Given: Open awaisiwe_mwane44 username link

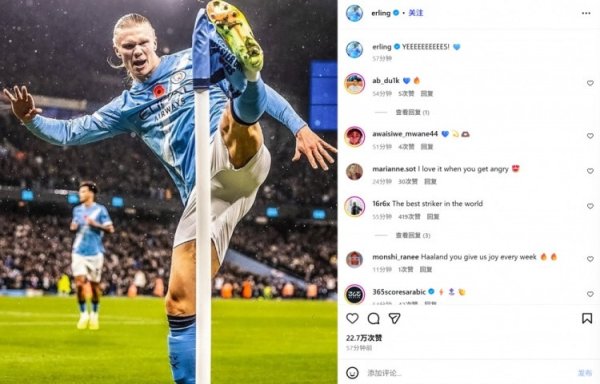Looking at the screenshot, I should click(x=405, y=134).
